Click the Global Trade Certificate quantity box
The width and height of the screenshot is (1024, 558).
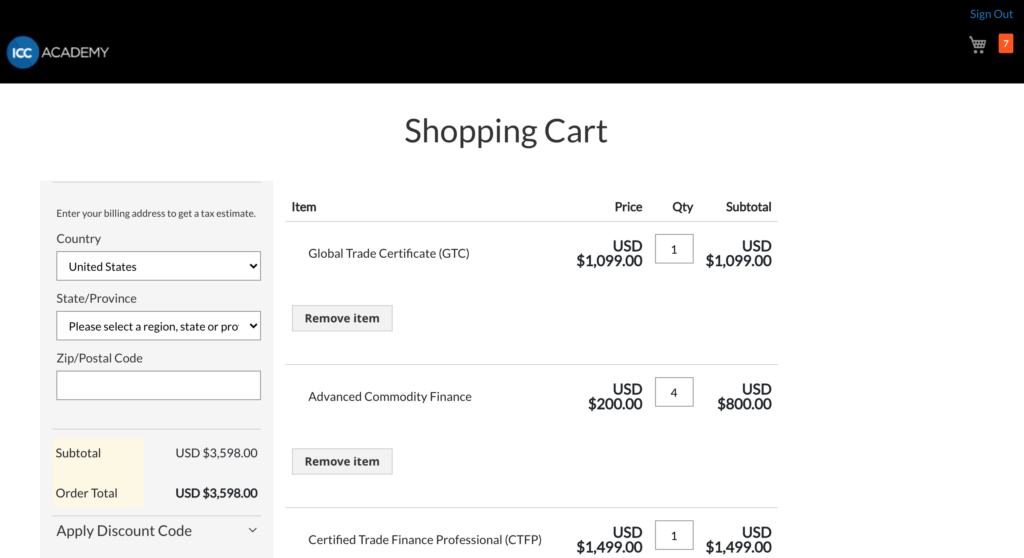(674, 249)
